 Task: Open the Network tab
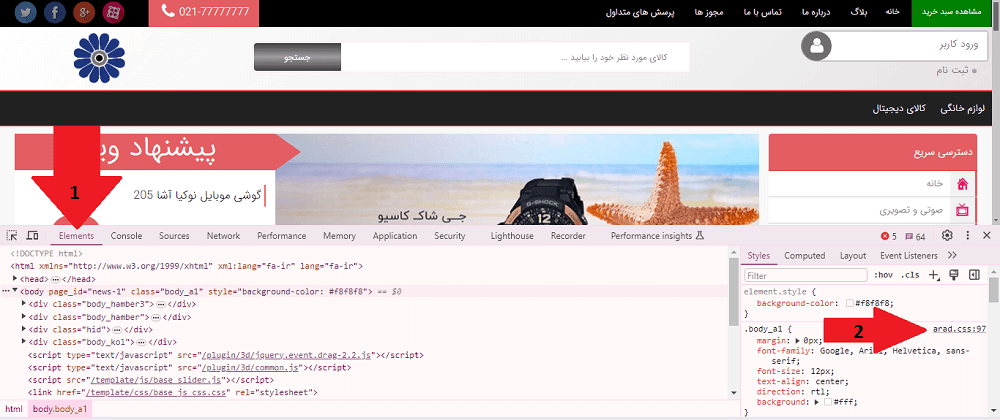tap(223, 236)
